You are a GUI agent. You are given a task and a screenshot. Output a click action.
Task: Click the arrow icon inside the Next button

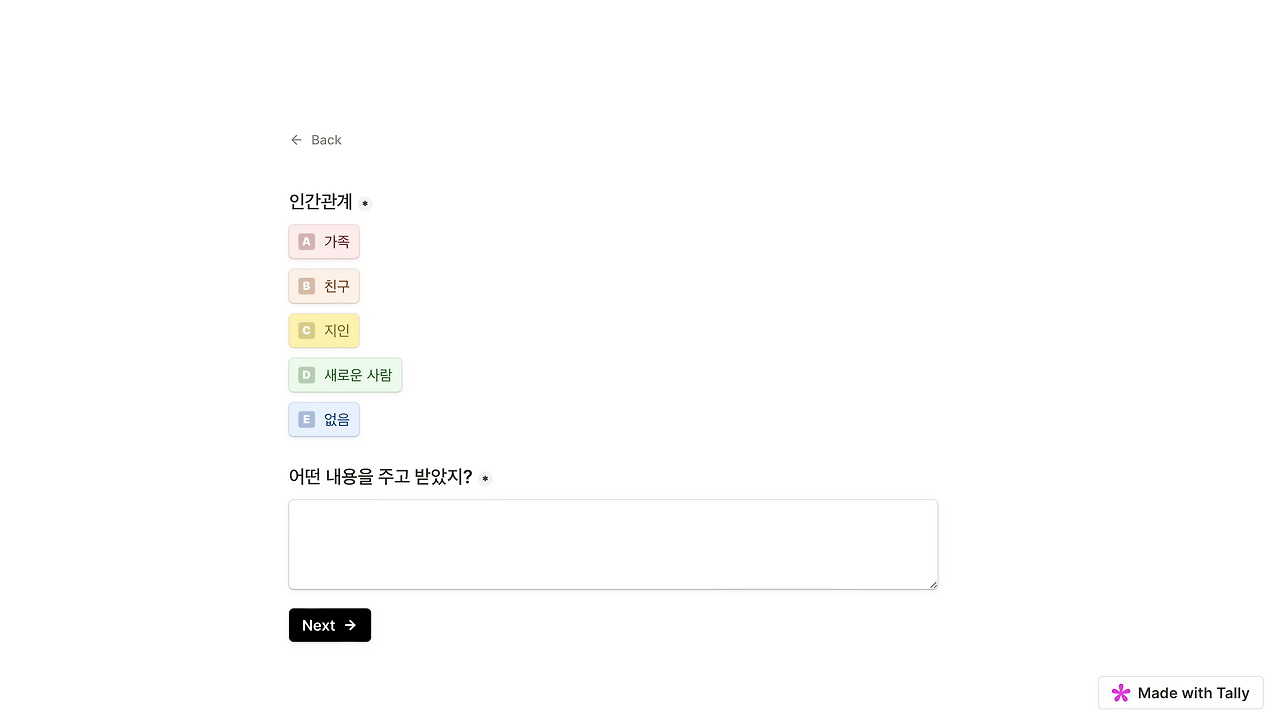(348, 625)
